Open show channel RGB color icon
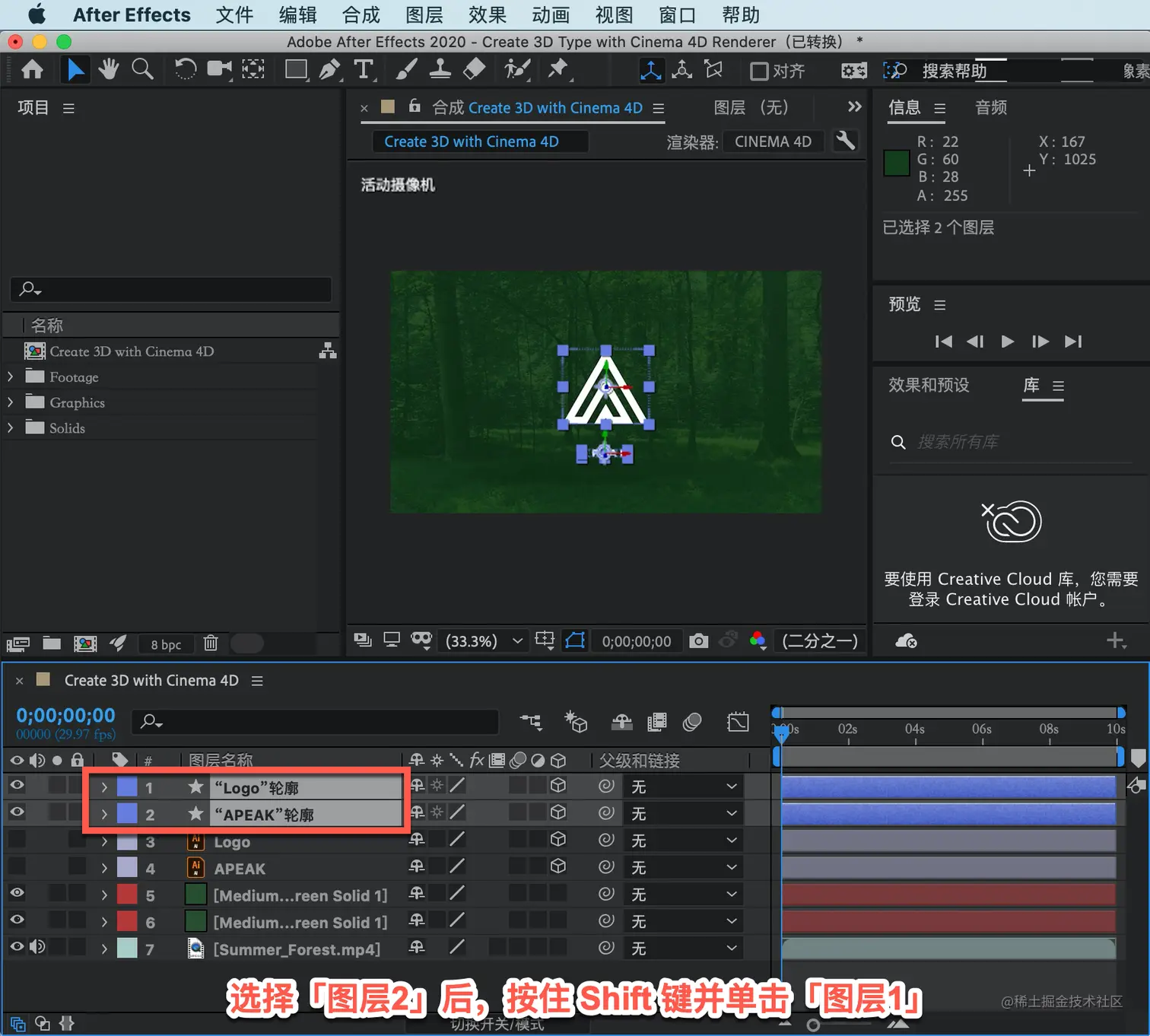The image size is (1150, 1036). coord(758,641)
